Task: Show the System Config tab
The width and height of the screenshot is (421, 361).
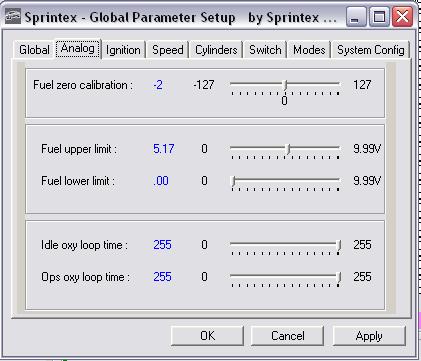Action: point(371,50)
